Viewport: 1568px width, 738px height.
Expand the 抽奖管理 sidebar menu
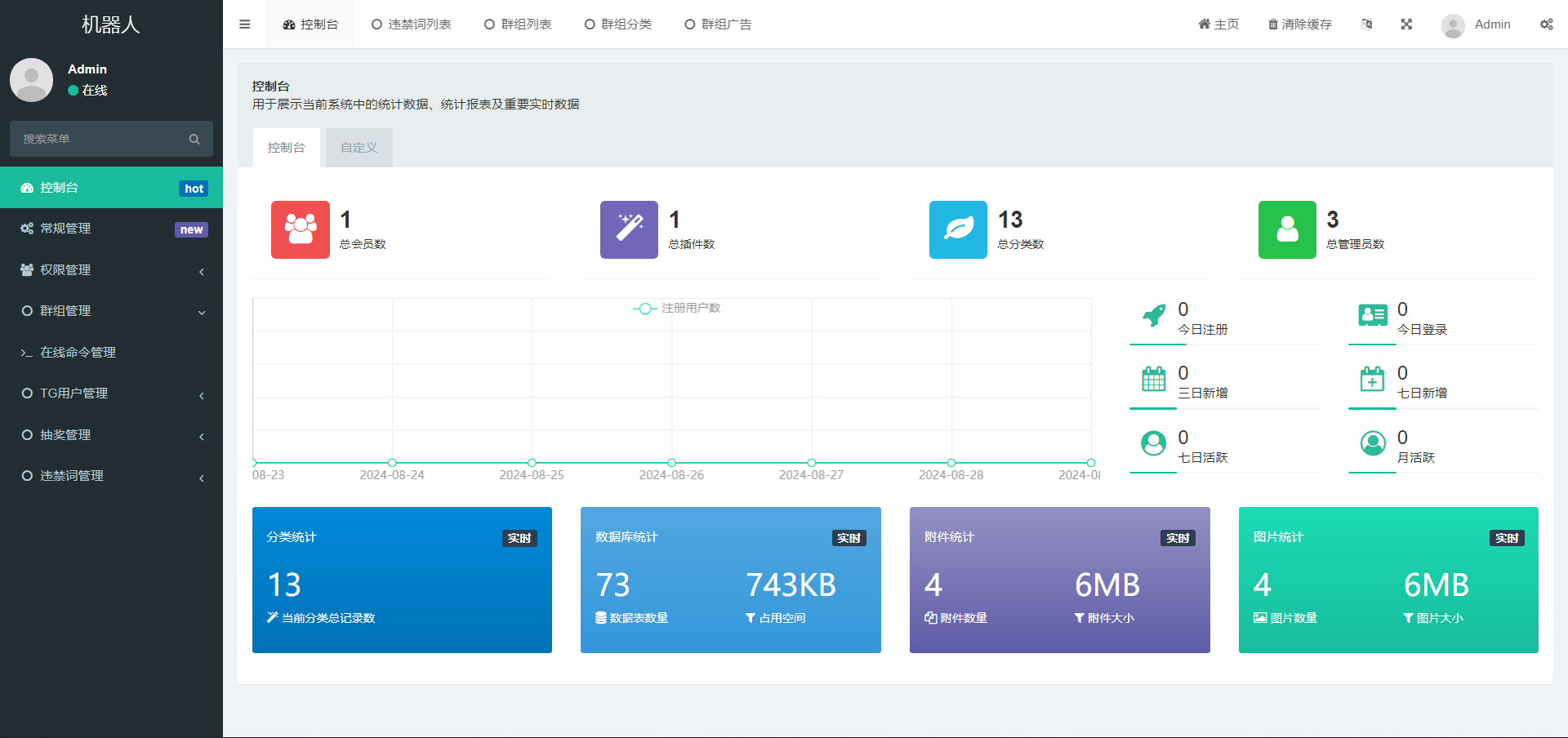tap(111, 435)
